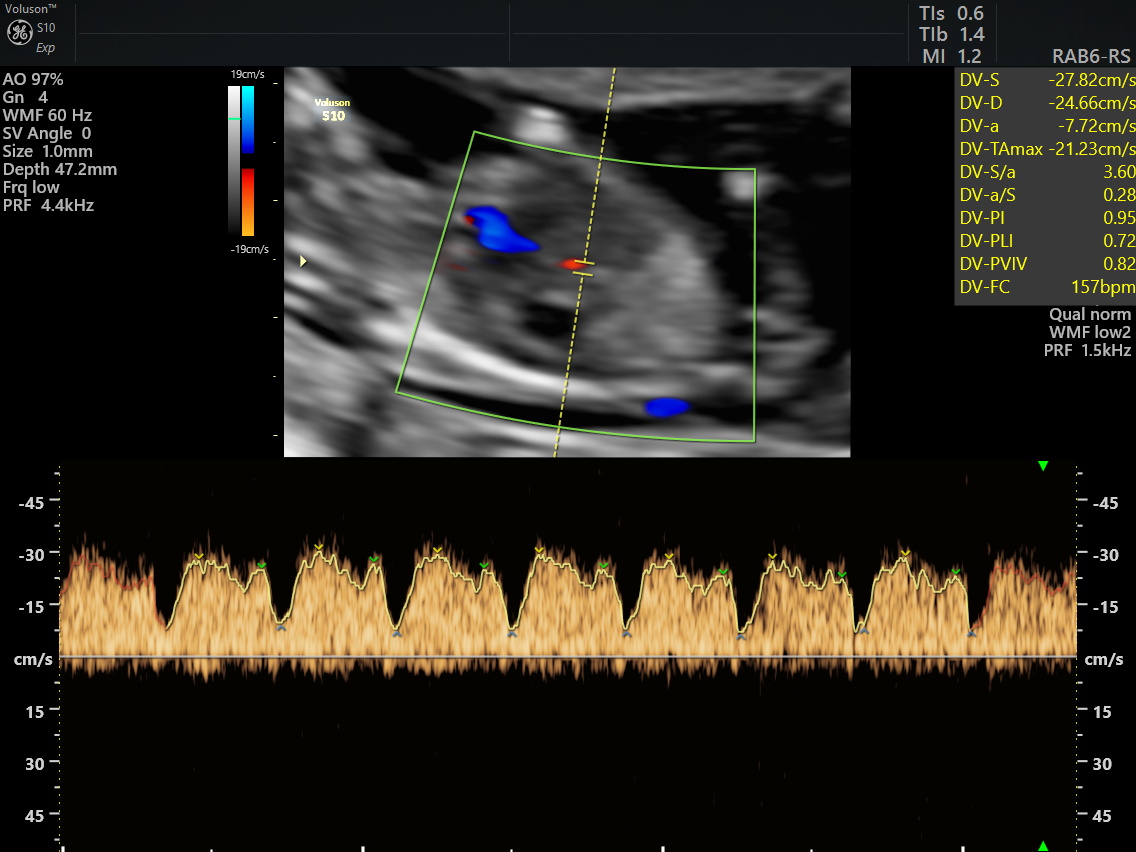1136x852 pixels.
Task: Click the first yellow systolic peak marker
Action: pos(199,556)
